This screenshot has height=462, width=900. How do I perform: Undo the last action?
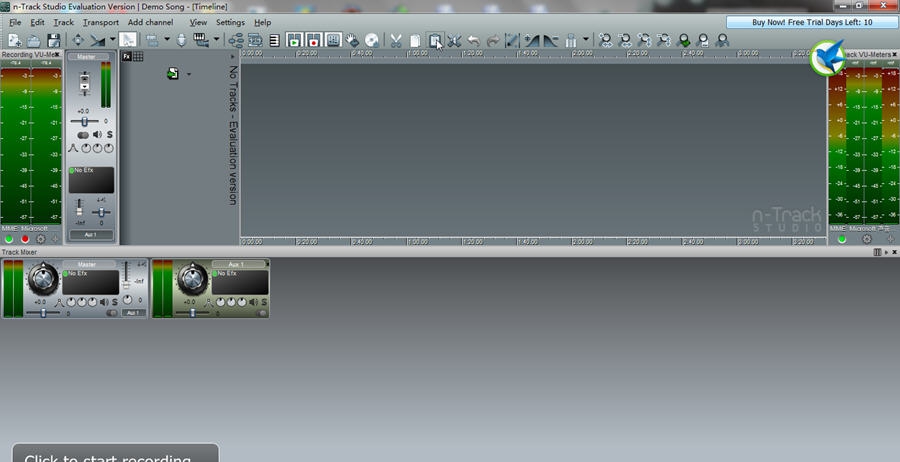point(474,40)
